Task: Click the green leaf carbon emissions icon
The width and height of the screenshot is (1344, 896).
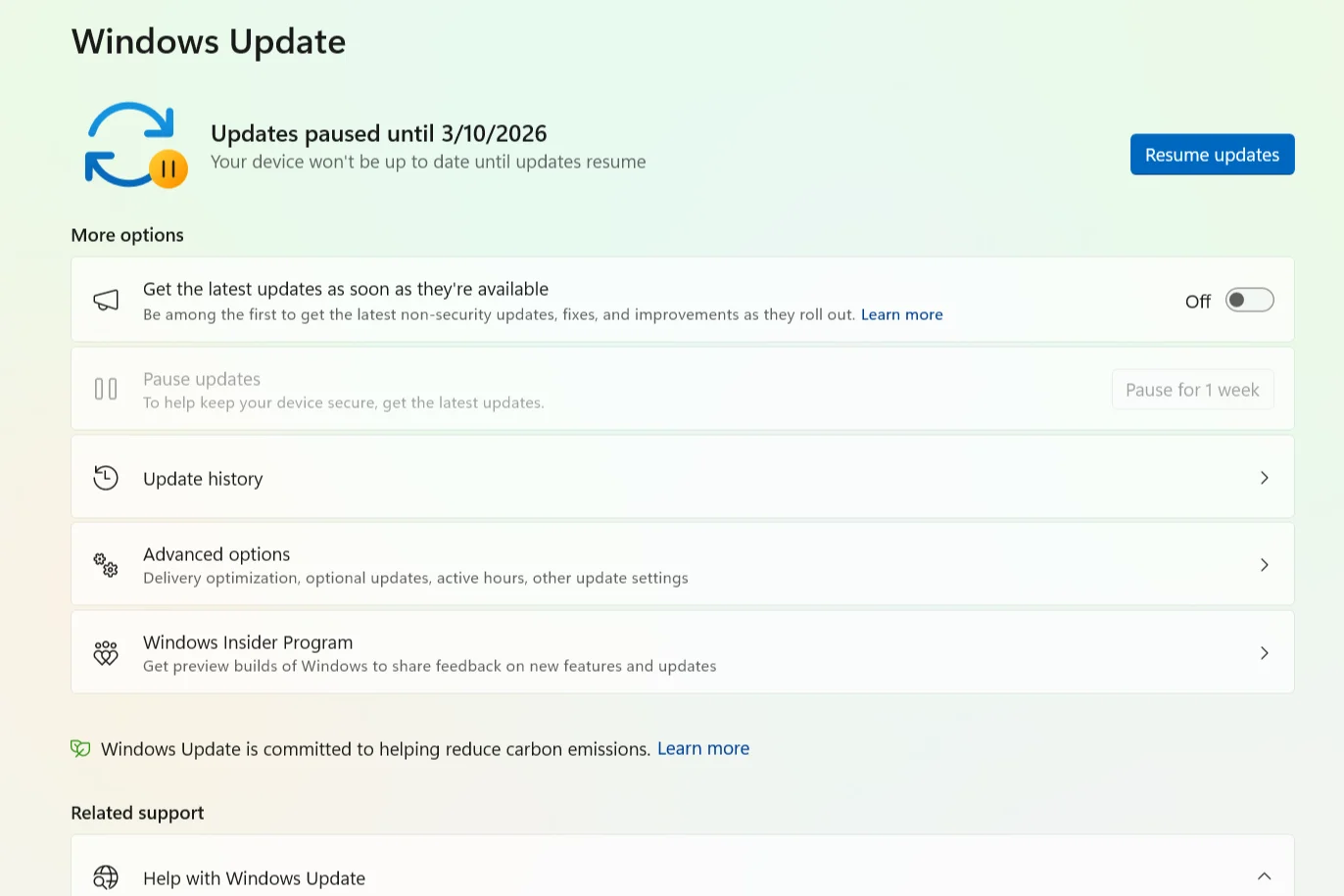Action: coord(80,749)
